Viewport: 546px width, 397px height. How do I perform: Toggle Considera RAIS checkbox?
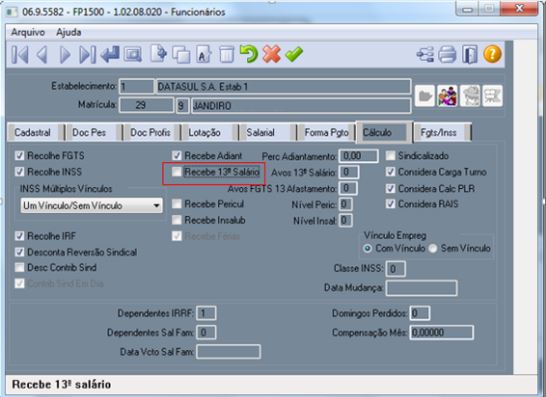(391, 204)
